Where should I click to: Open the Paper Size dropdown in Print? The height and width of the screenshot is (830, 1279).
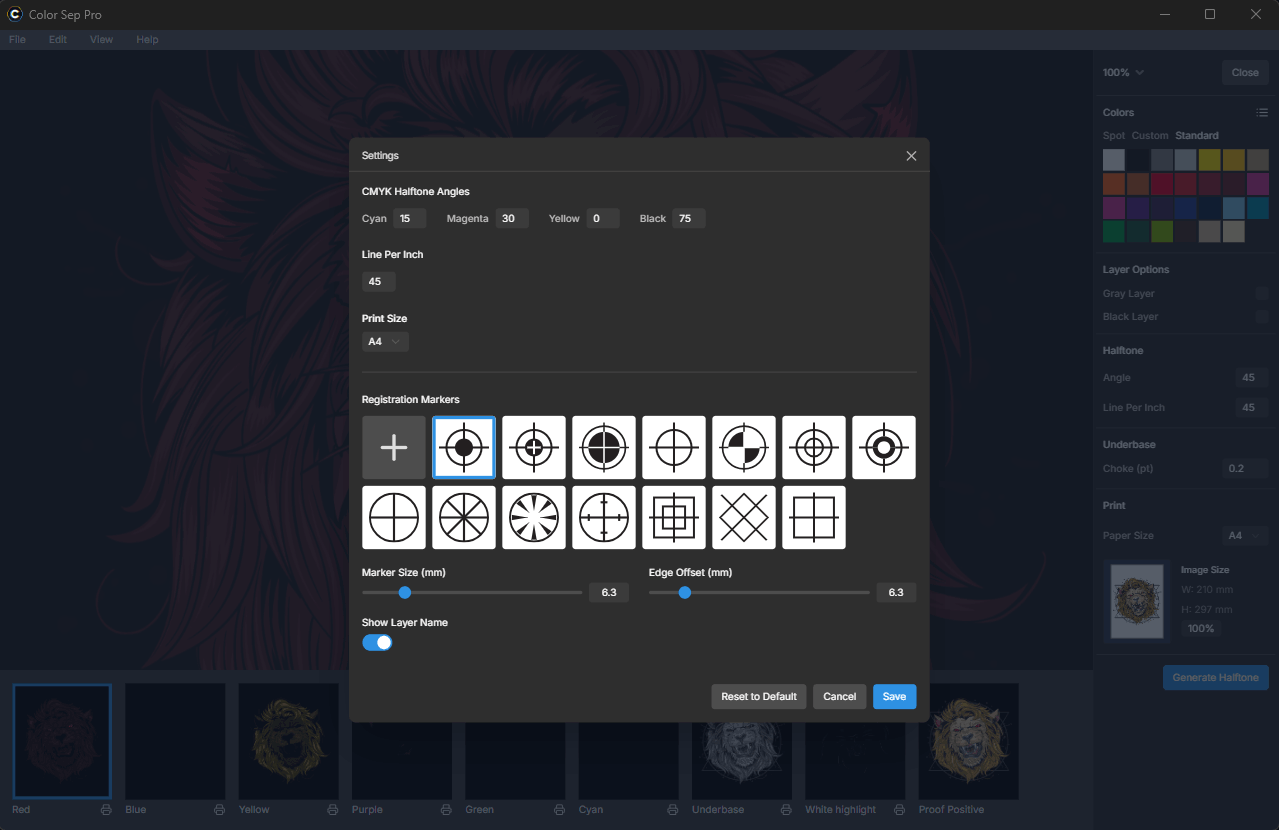pos(1246,536)
